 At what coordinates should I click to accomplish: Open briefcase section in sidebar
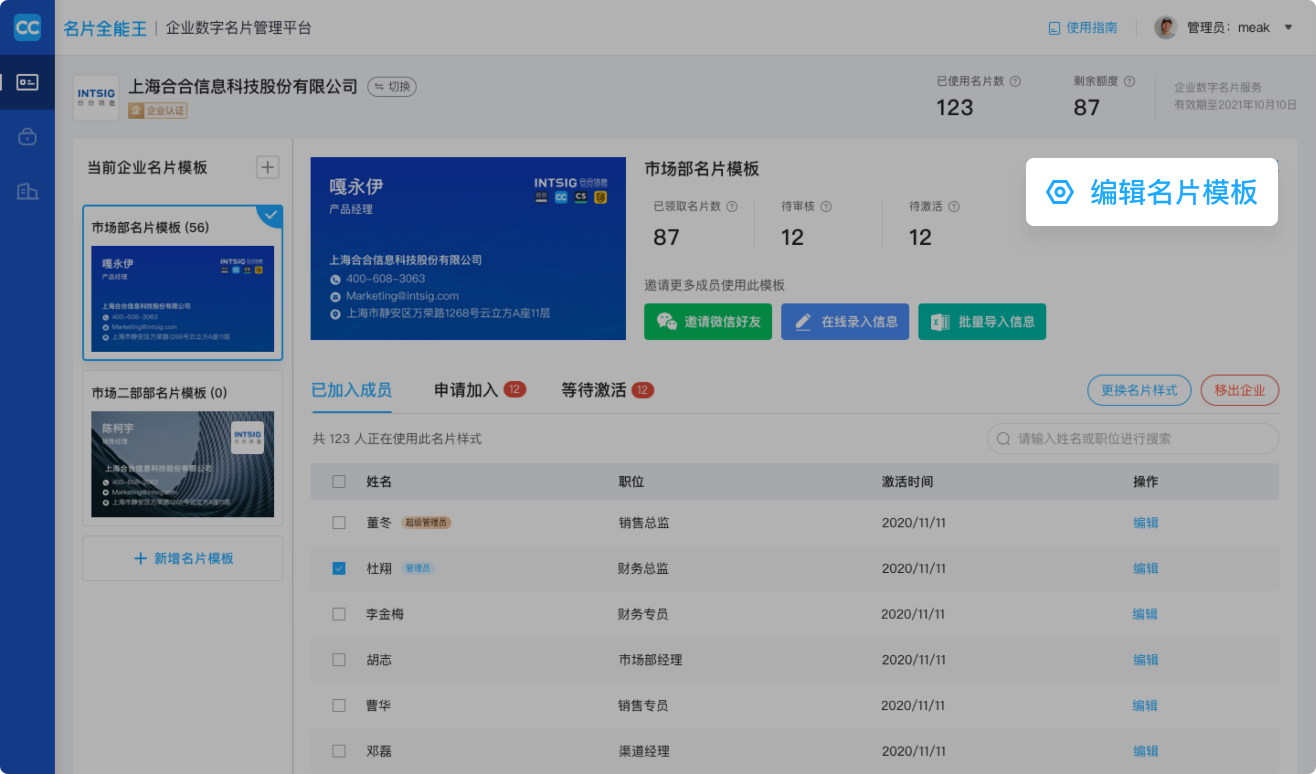[x=27, y=137]
